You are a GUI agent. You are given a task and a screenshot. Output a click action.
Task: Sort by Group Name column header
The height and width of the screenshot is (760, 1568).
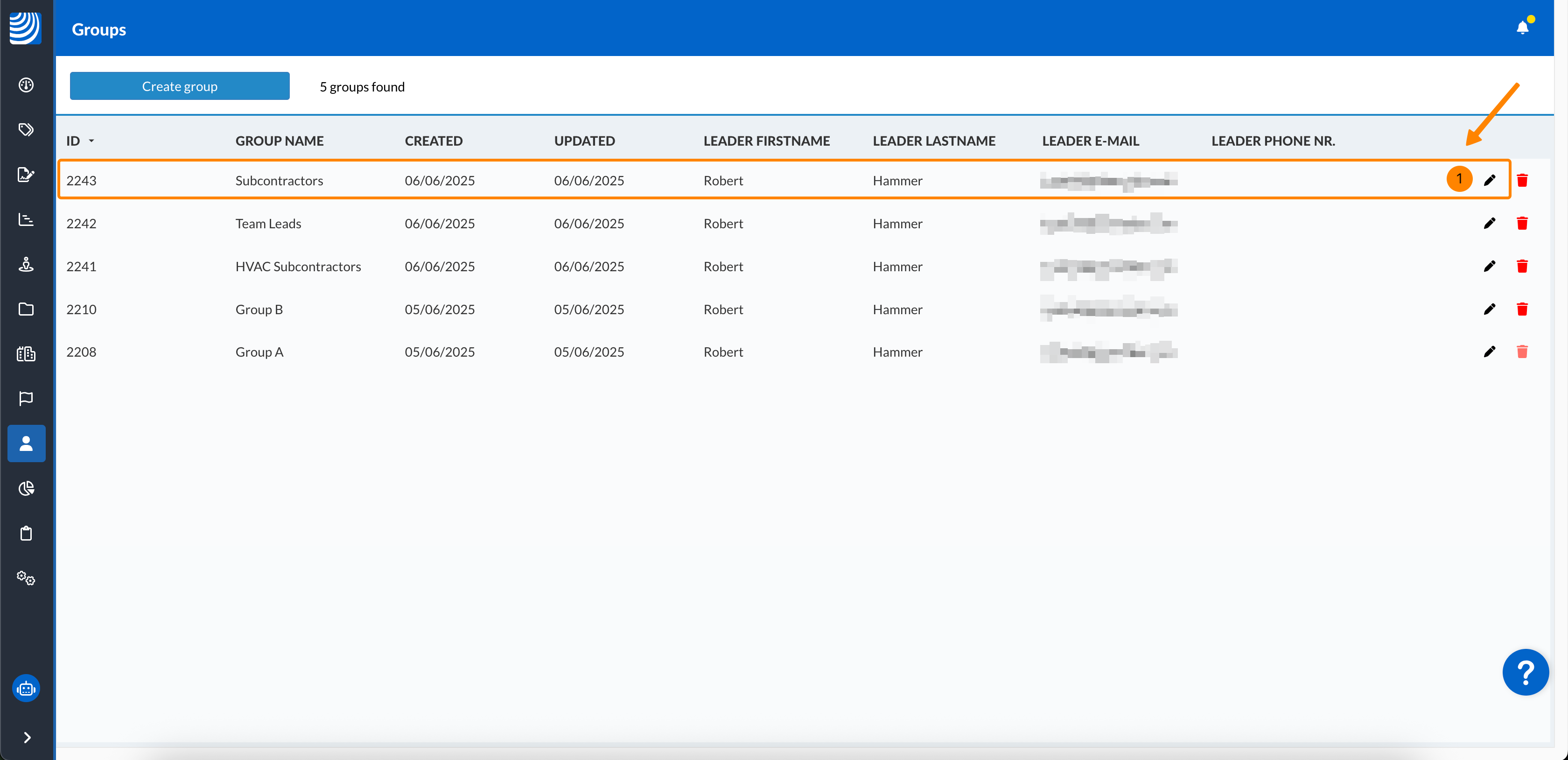[280, 141]
